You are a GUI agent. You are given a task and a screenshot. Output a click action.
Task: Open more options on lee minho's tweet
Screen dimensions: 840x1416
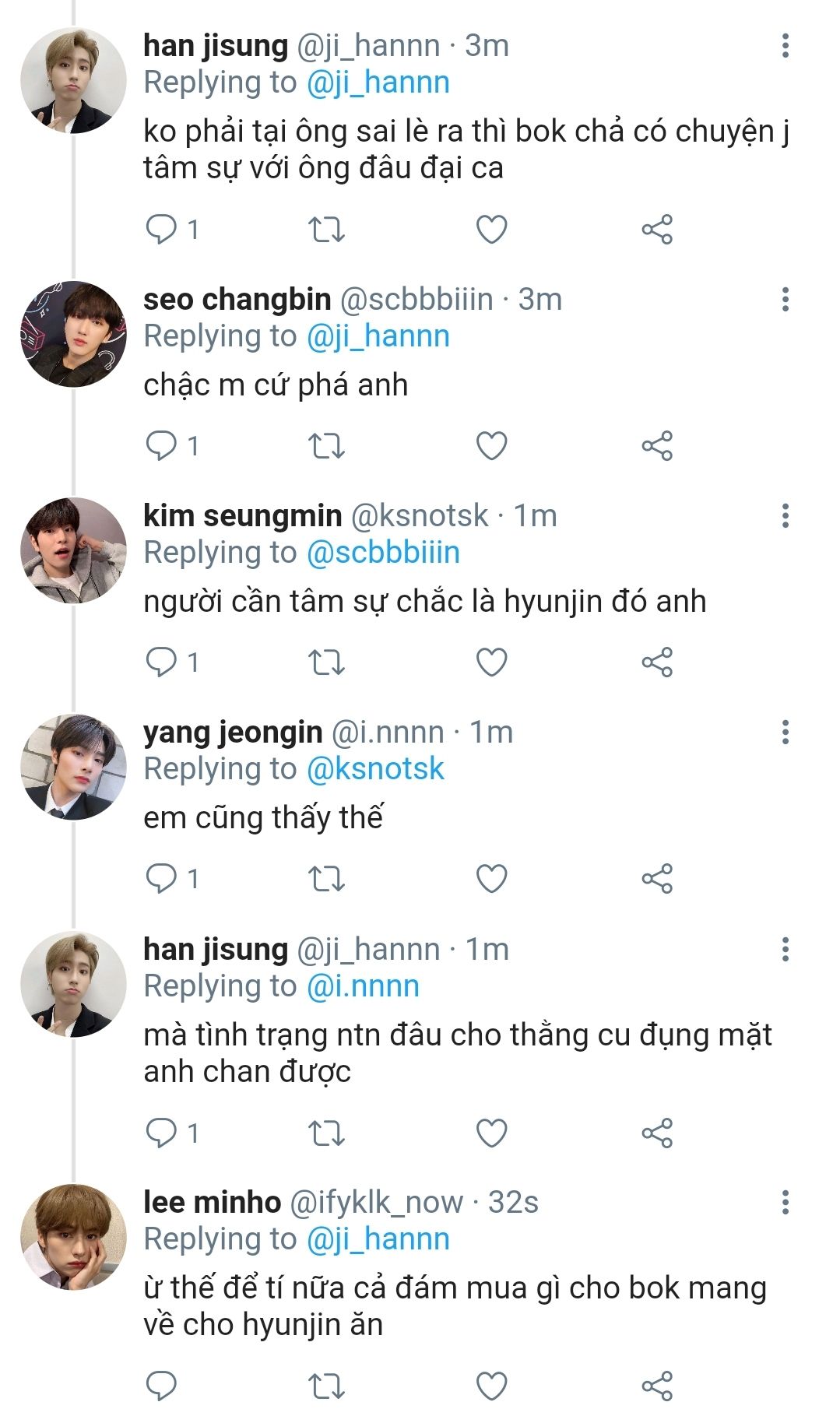pyautogui.click(x=785, y=1203)
